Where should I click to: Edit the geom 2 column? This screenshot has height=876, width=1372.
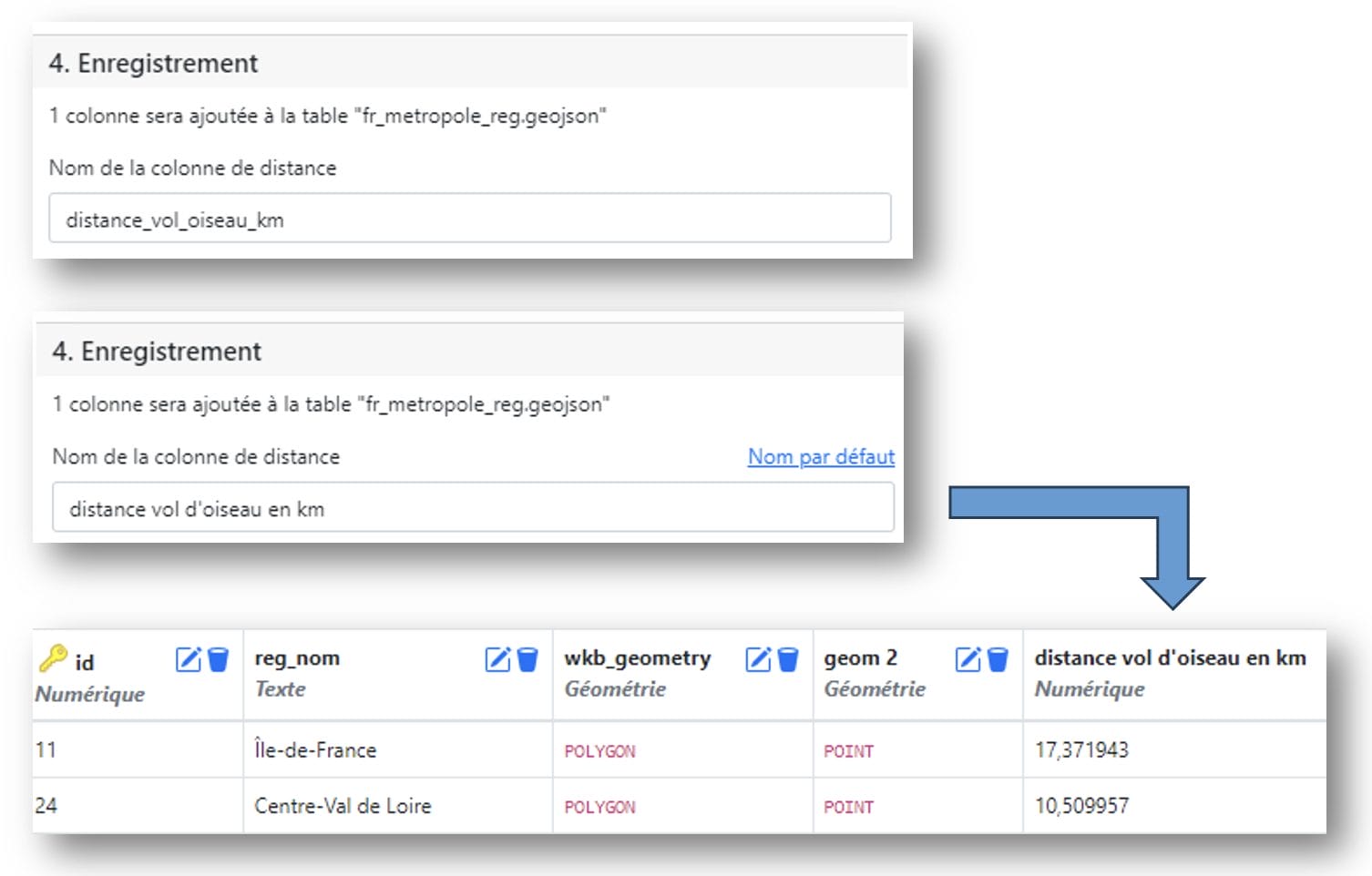(x=968, y=659)
